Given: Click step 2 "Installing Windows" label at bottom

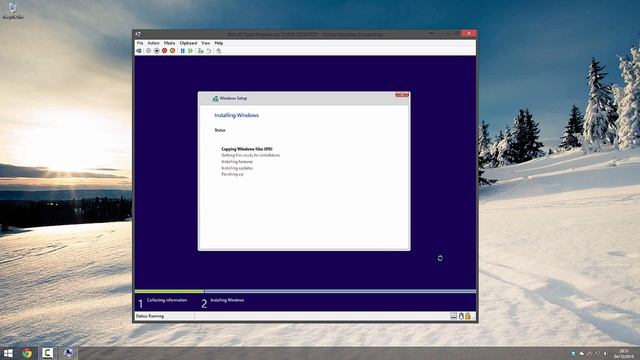Looking at the screenshot, I should click(227, 300).
